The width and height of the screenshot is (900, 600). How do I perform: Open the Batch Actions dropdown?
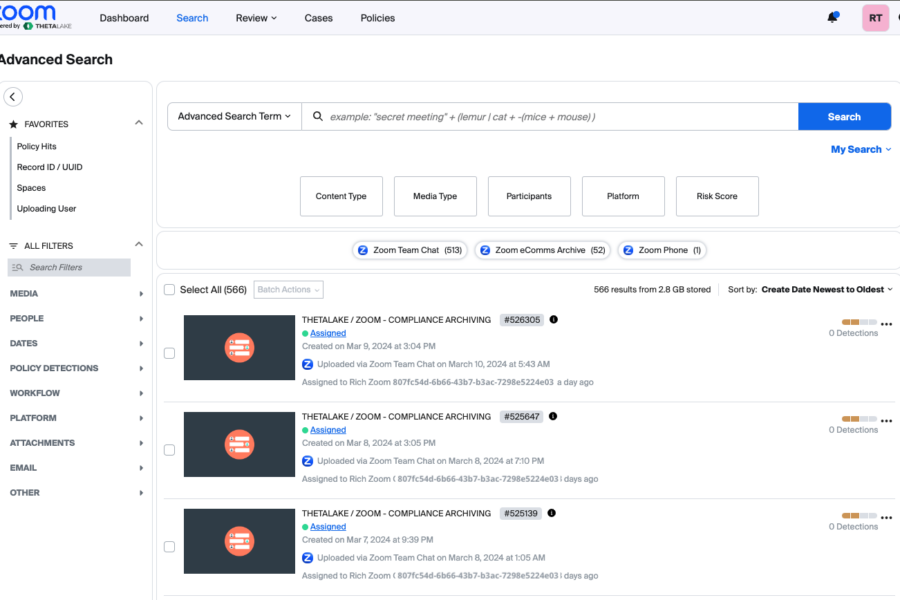tap(288, 290)
